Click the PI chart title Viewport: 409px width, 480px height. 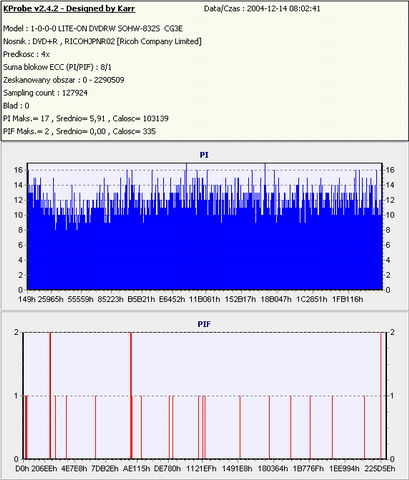[x=204, y=155]
